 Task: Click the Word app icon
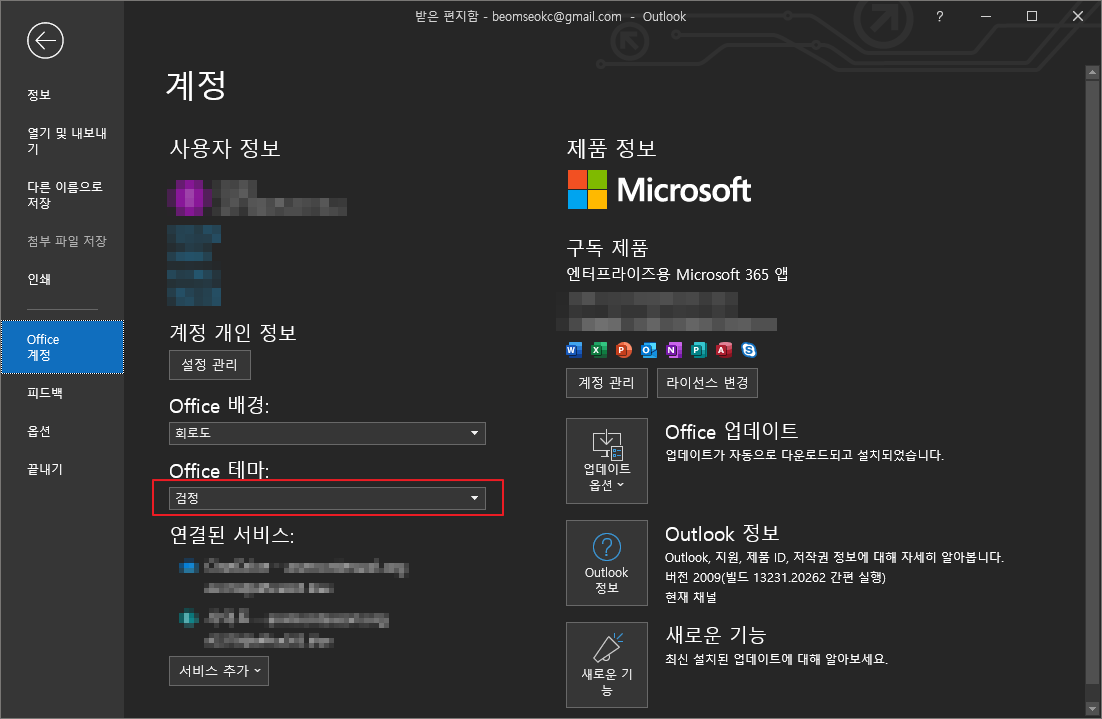point(573,349)
